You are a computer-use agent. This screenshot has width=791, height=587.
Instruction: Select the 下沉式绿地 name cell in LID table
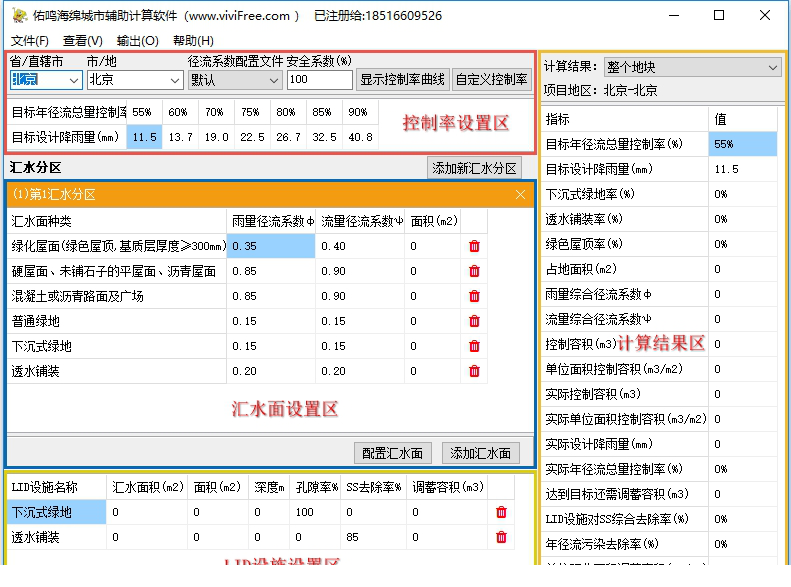56,512
